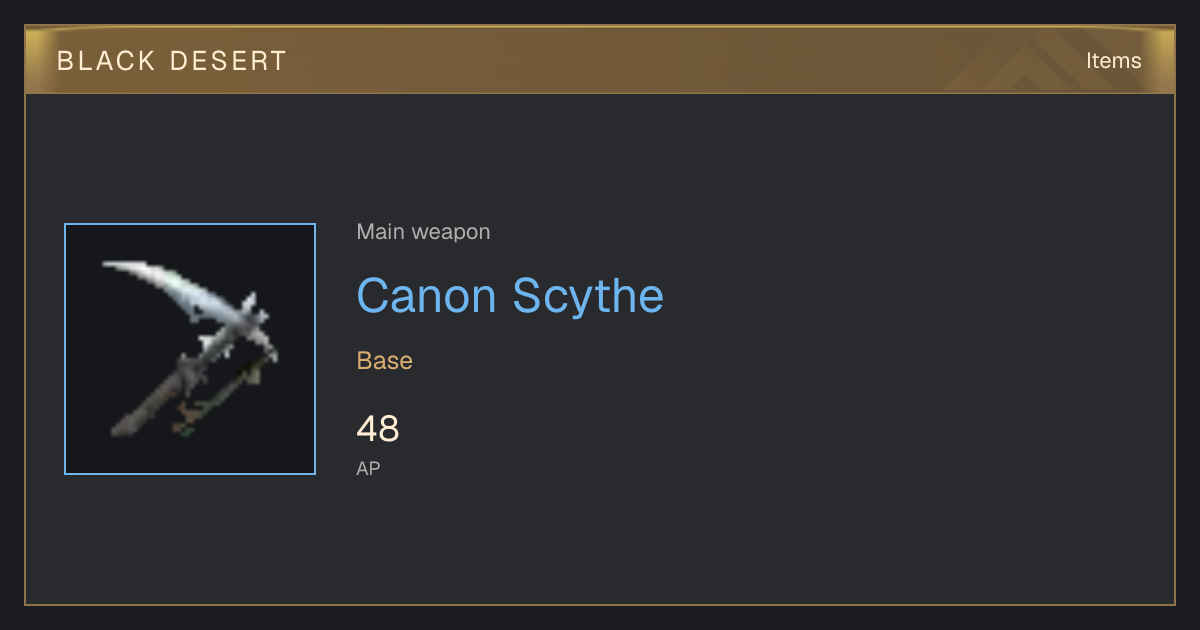Select the Main weapon category label
The width and height of the screenshot is (1200, 630).
click(423, 232)
